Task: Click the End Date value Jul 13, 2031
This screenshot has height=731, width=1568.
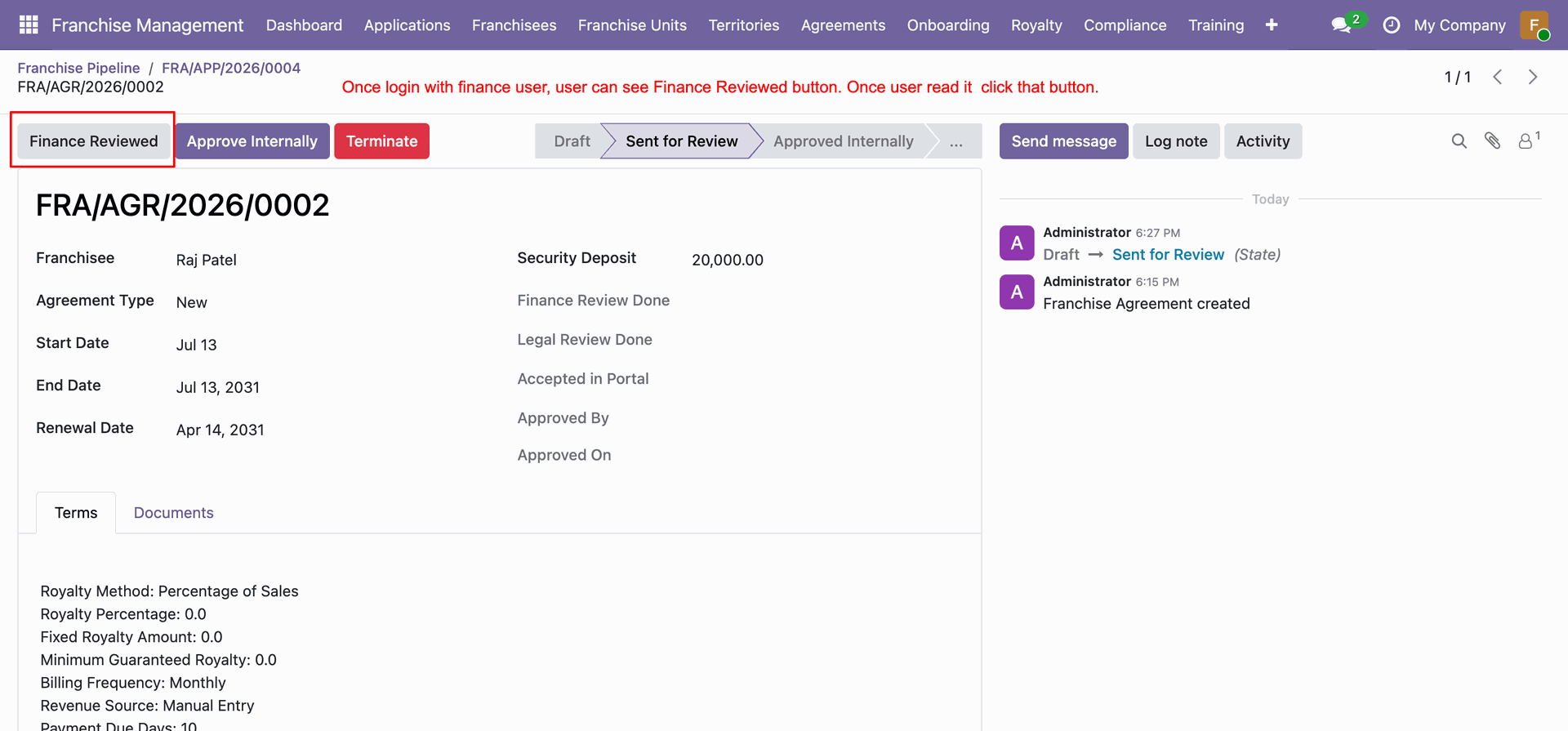Action: click(218, 387)
